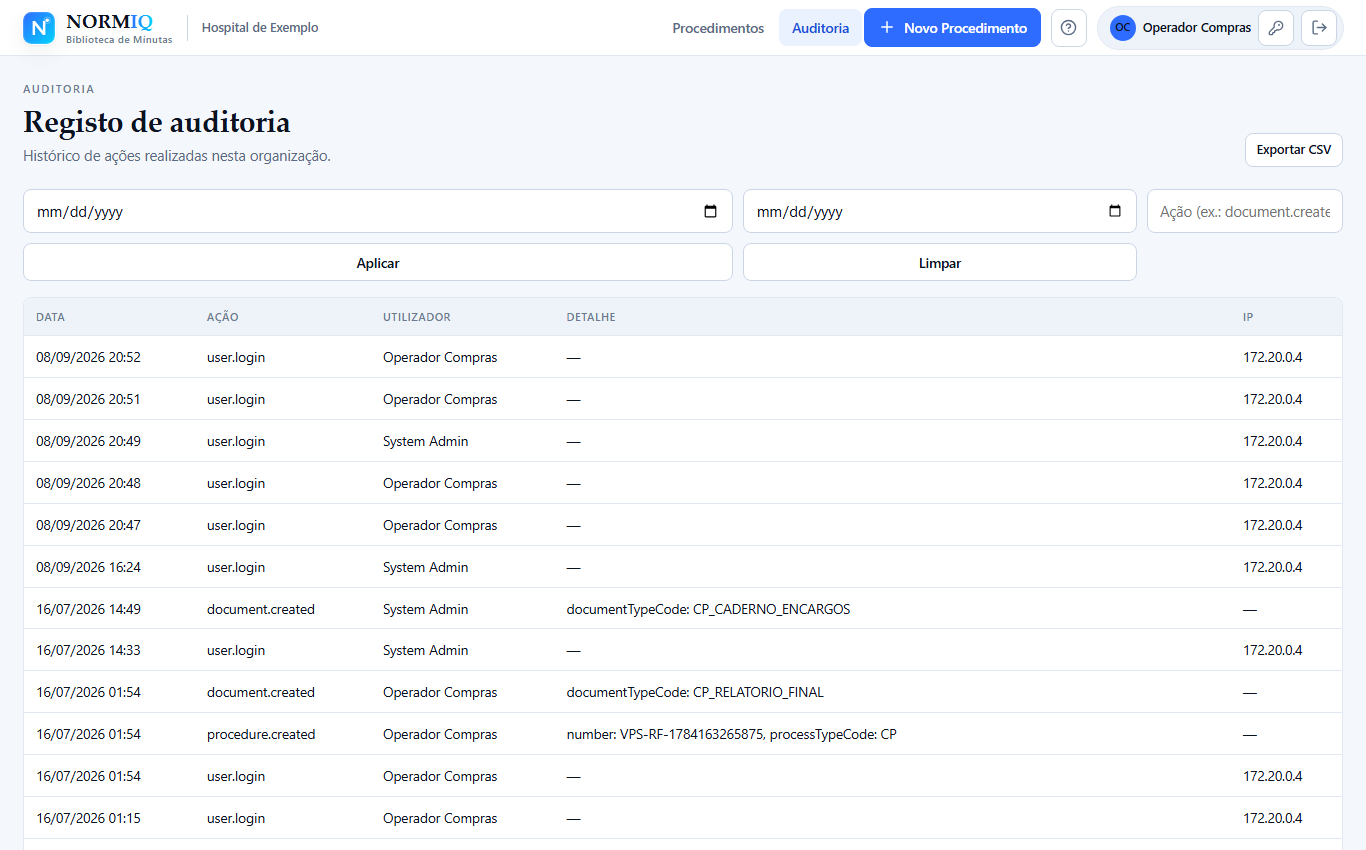Screen dimensions: 1366x850
Task: Select the 08/09/2026 20:48 date cell
Action: click(88, 483)
